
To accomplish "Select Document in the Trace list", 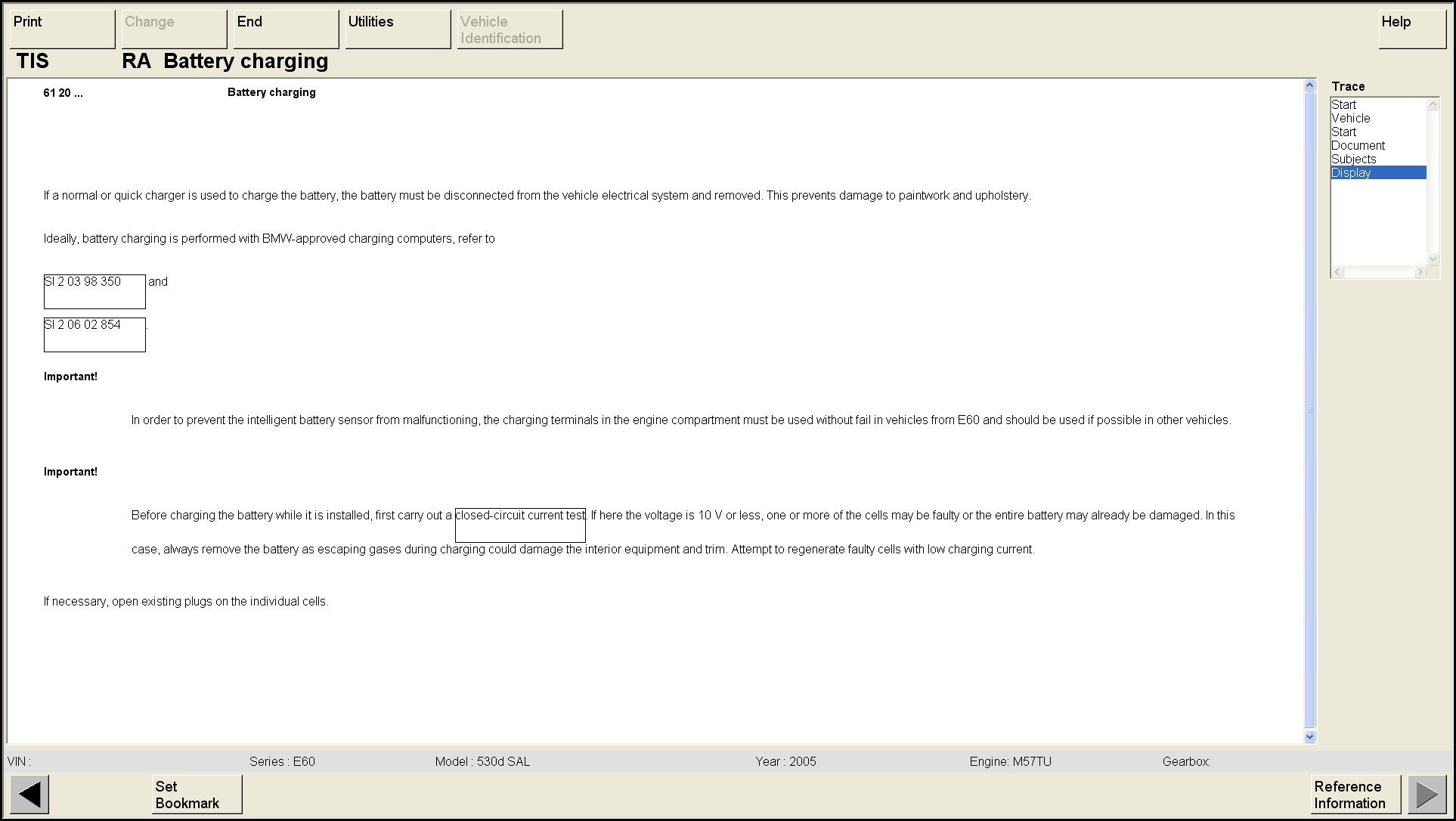I will coord(1358,146).
